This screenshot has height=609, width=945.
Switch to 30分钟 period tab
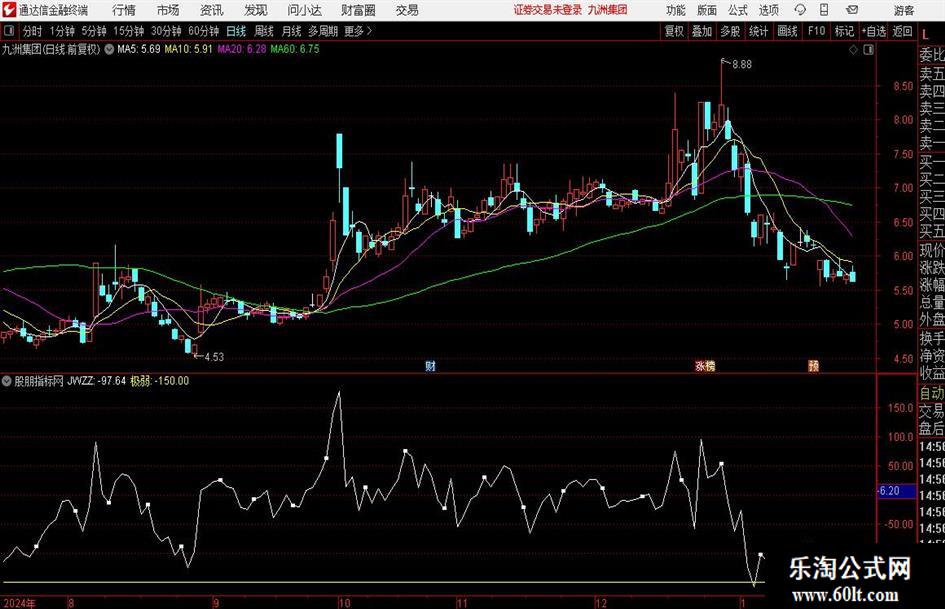click(x=166, y=31)
